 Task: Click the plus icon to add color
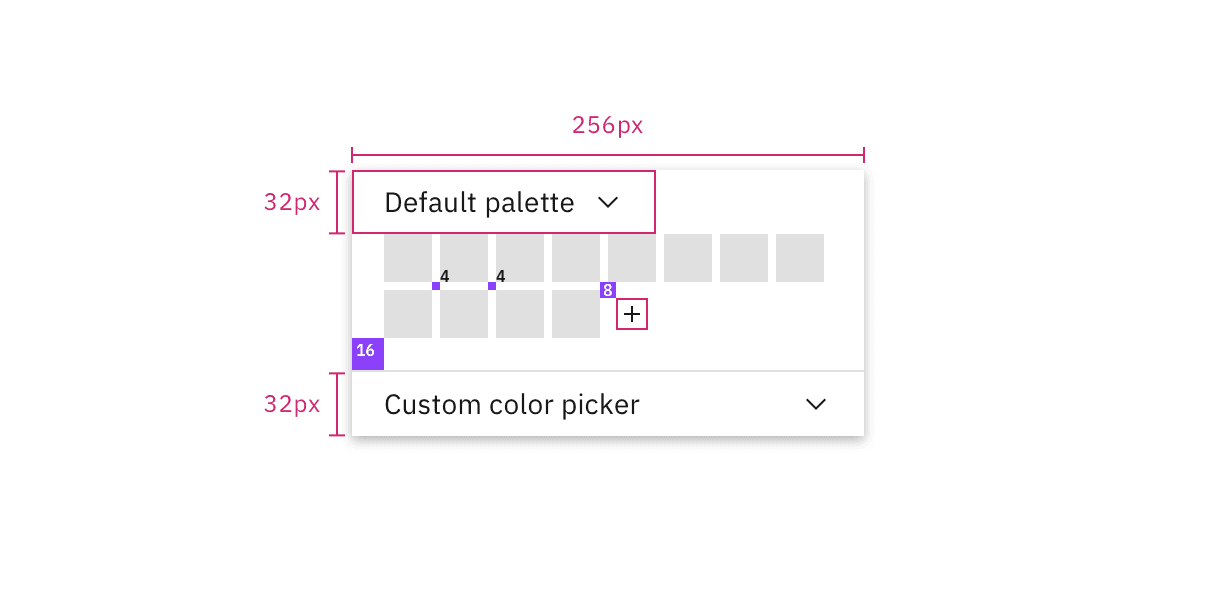point(632,314)
